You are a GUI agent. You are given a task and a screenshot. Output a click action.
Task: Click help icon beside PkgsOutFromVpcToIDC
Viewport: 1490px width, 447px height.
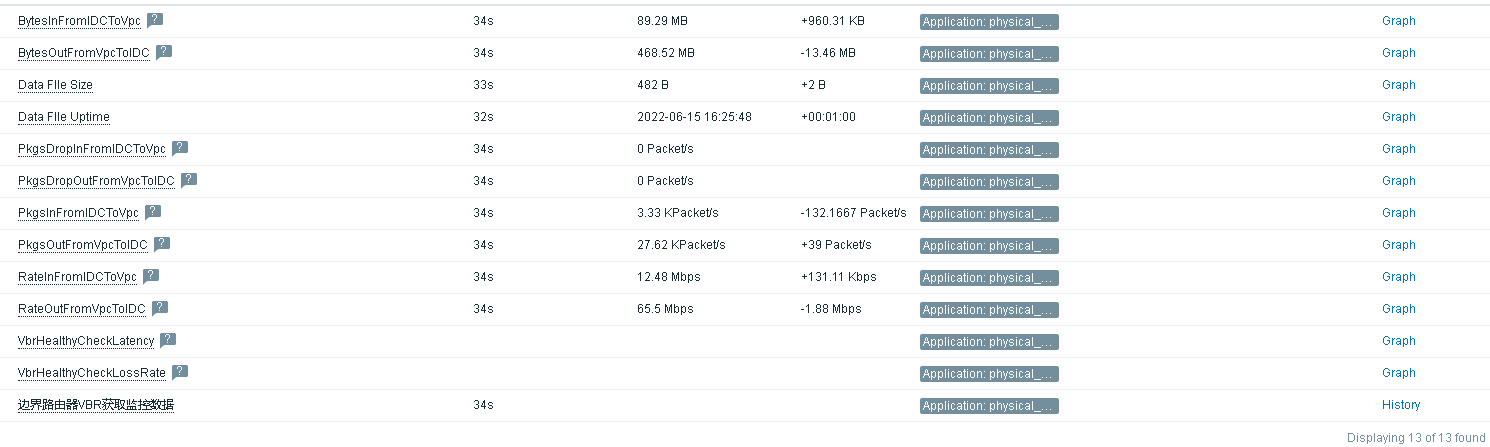(162, 244)
